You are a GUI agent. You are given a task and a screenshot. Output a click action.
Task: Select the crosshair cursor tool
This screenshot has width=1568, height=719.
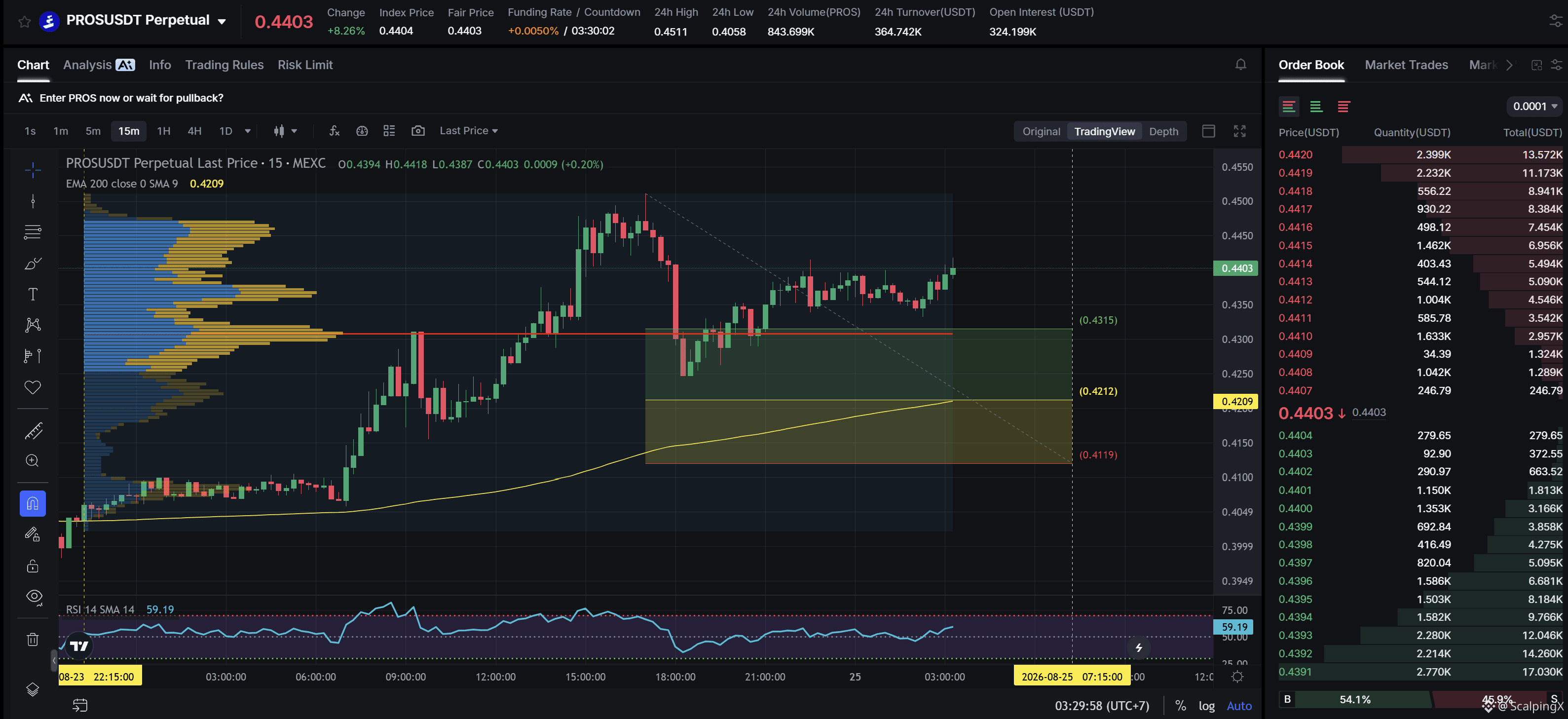click(x=33, y=170)
